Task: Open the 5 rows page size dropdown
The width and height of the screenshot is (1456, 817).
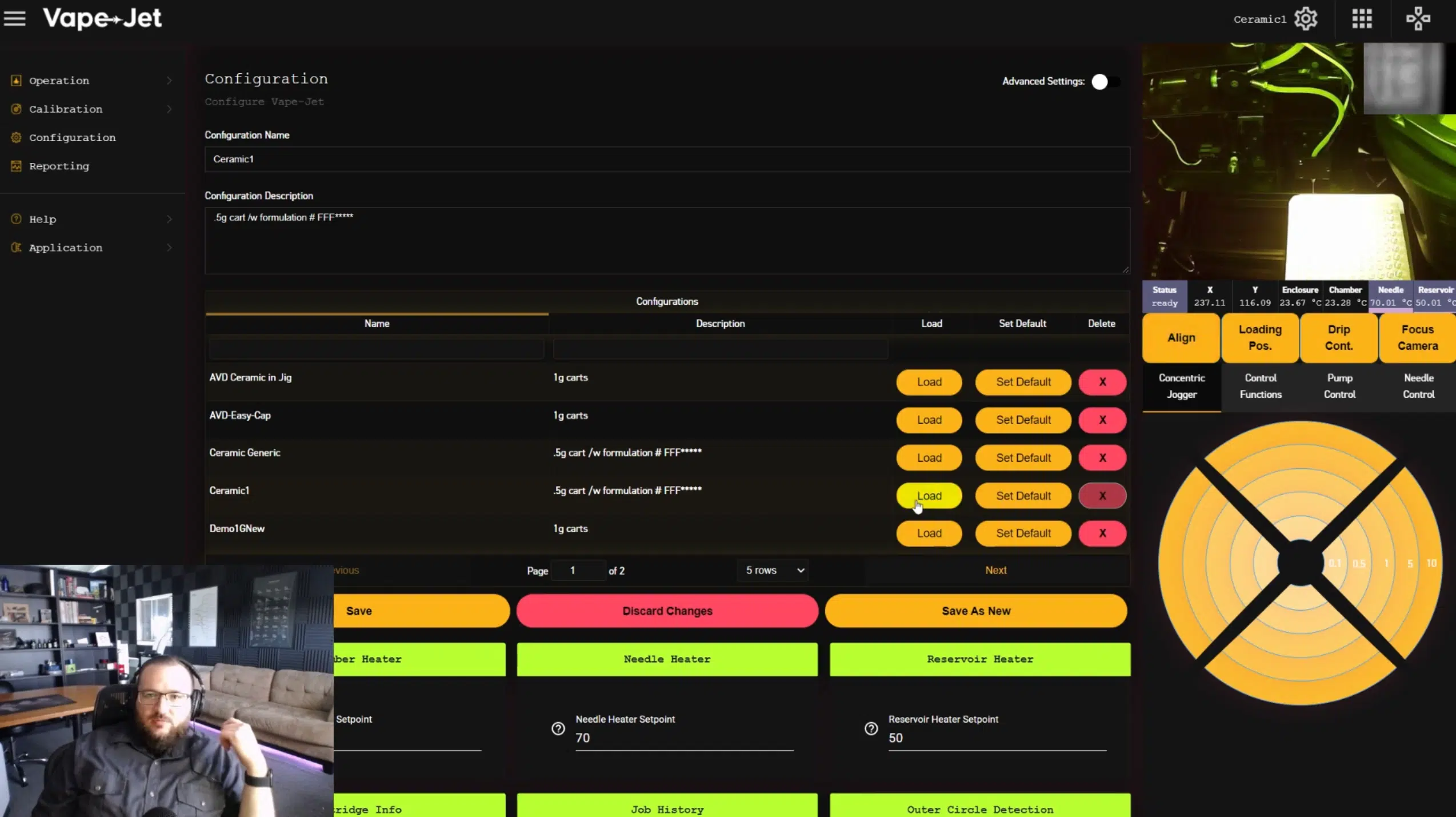Action: point(773,571)
